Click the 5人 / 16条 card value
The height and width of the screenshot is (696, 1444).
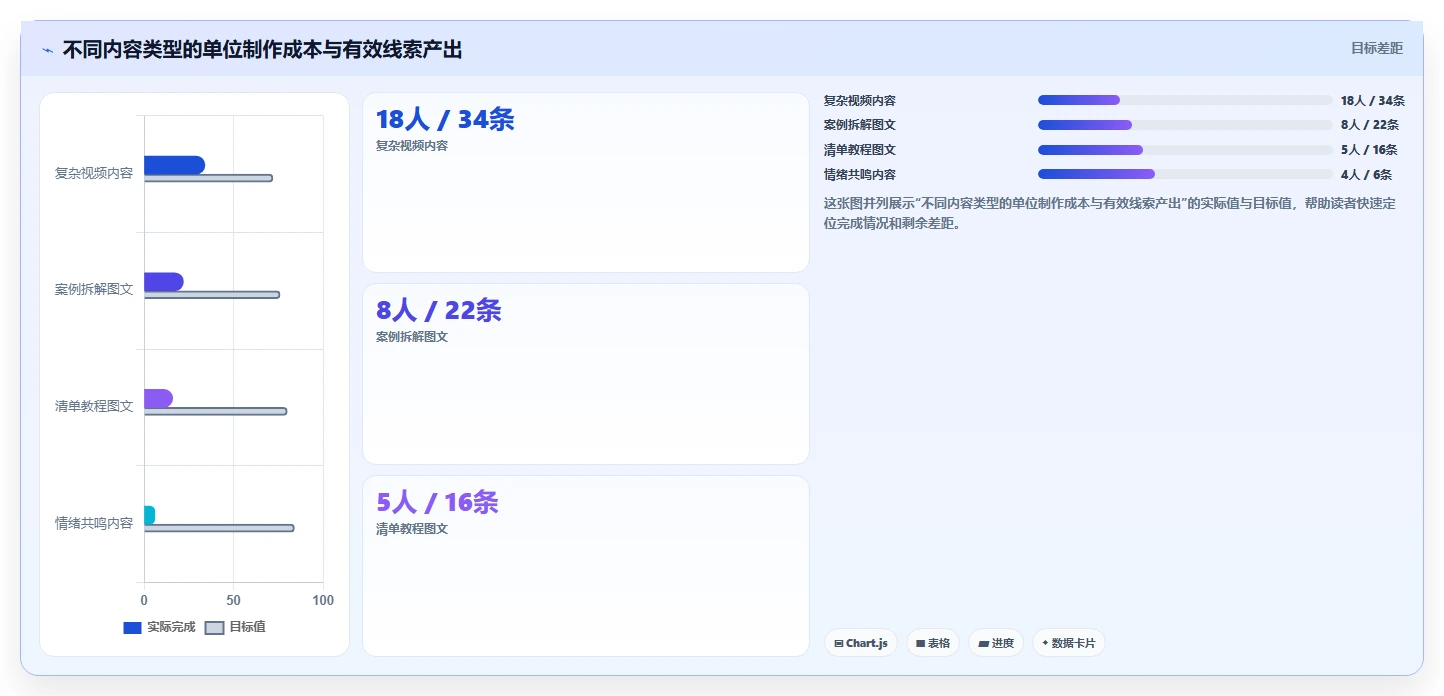pyautogui.click(x=437, y=502)
